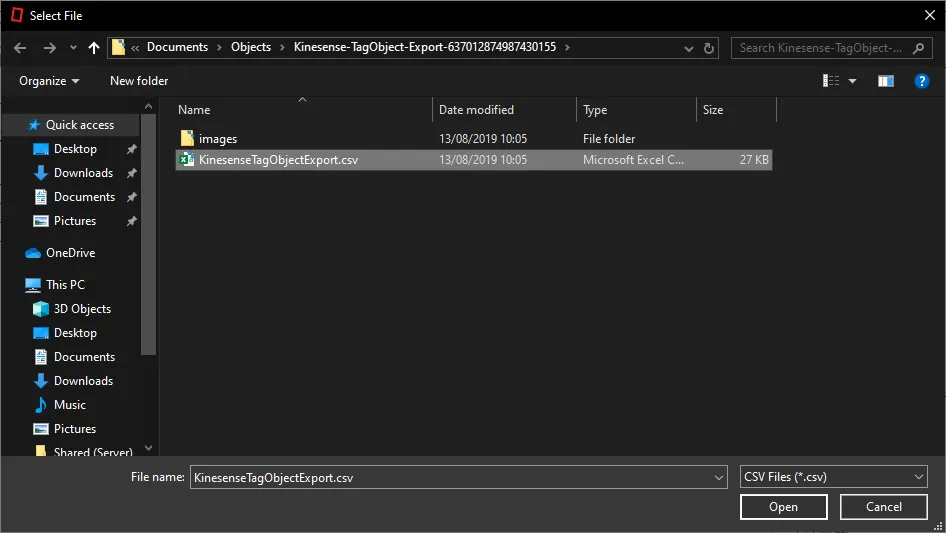This screenshot has height=533, width=946.
Task: Click the Open button
Action: [784, 507]
